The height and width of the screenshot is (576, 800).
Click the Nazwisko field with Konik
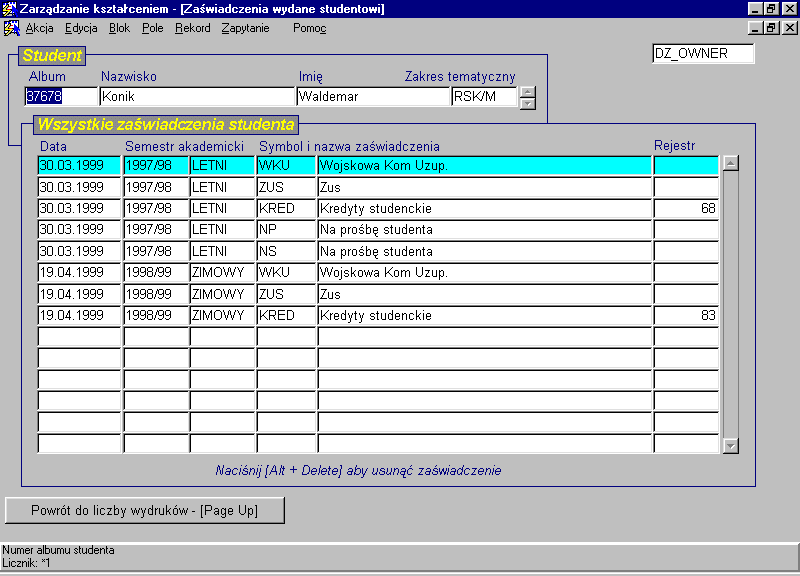pyautogui.click(x=197, y=96)
